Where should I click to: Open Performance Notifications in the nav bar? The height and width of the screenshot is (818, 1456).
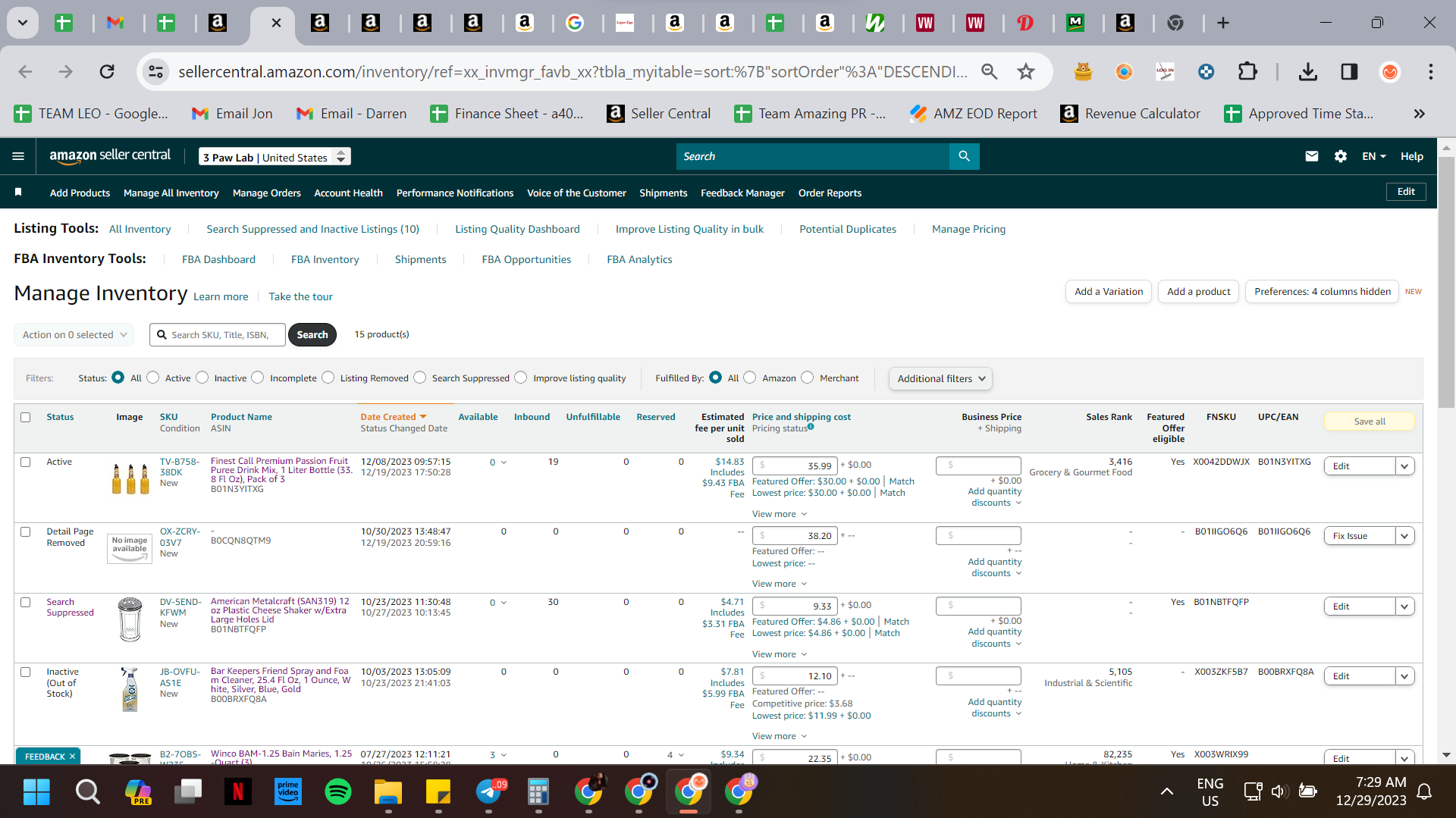(x=455, y=193)
